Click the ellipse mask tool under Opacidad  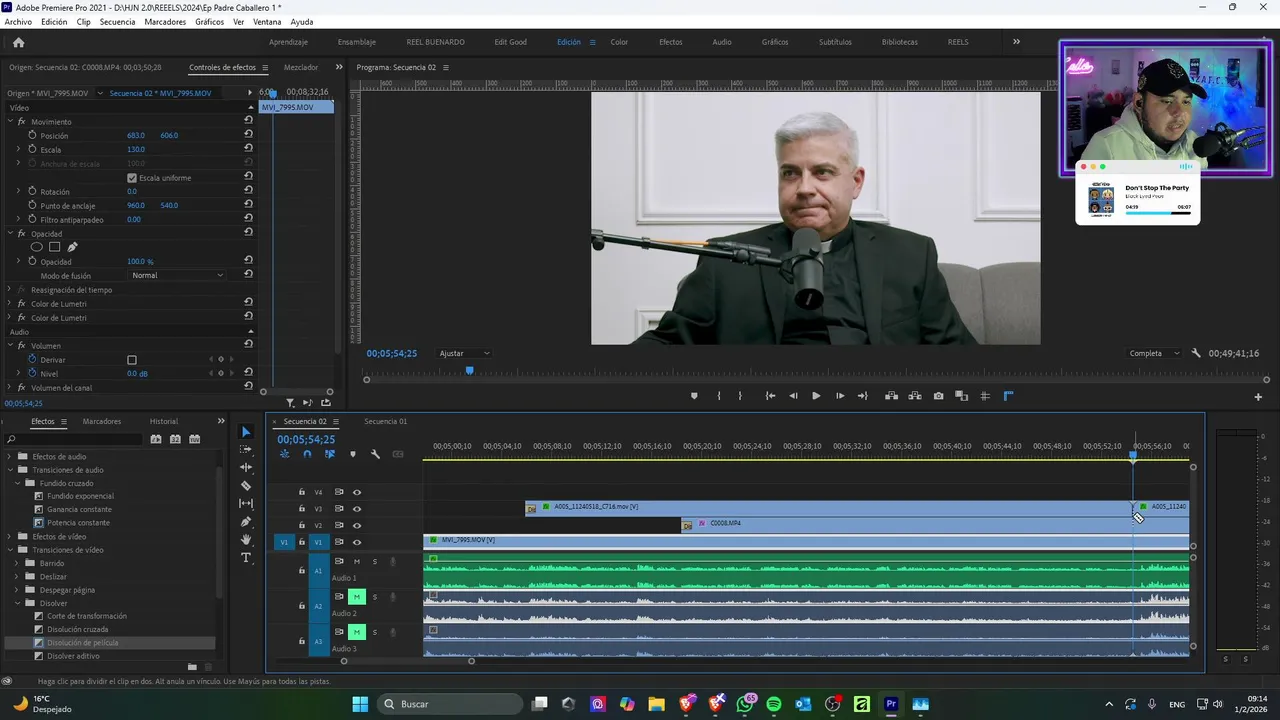click(37, 247)
